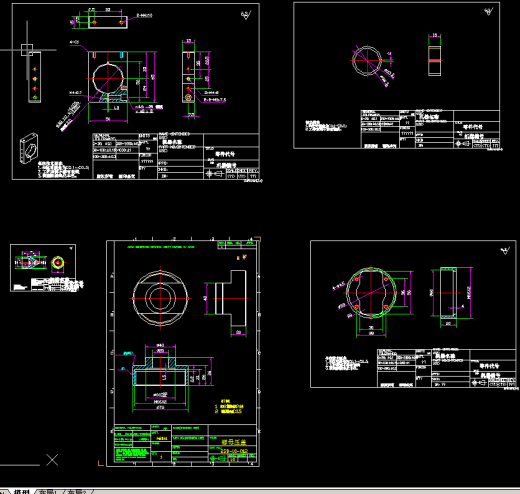Select isometric 3D bracket view in top-left sheet

pyautogui.click(x=29, y=148)
